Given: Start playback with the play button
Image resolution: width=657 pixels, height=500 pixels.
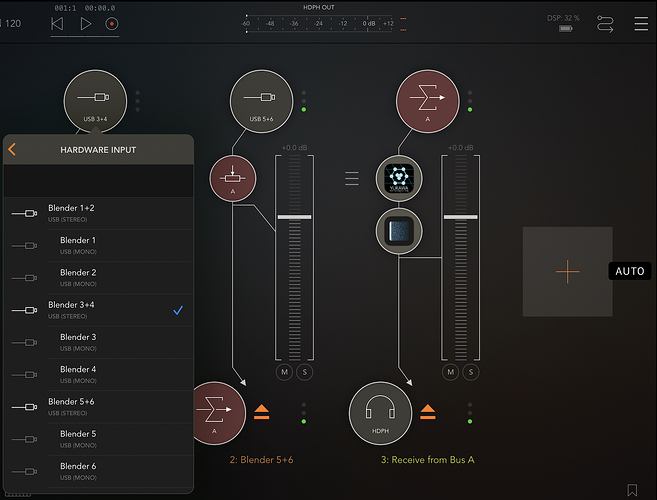Looking at the screenshot, I should coord(85,24).
